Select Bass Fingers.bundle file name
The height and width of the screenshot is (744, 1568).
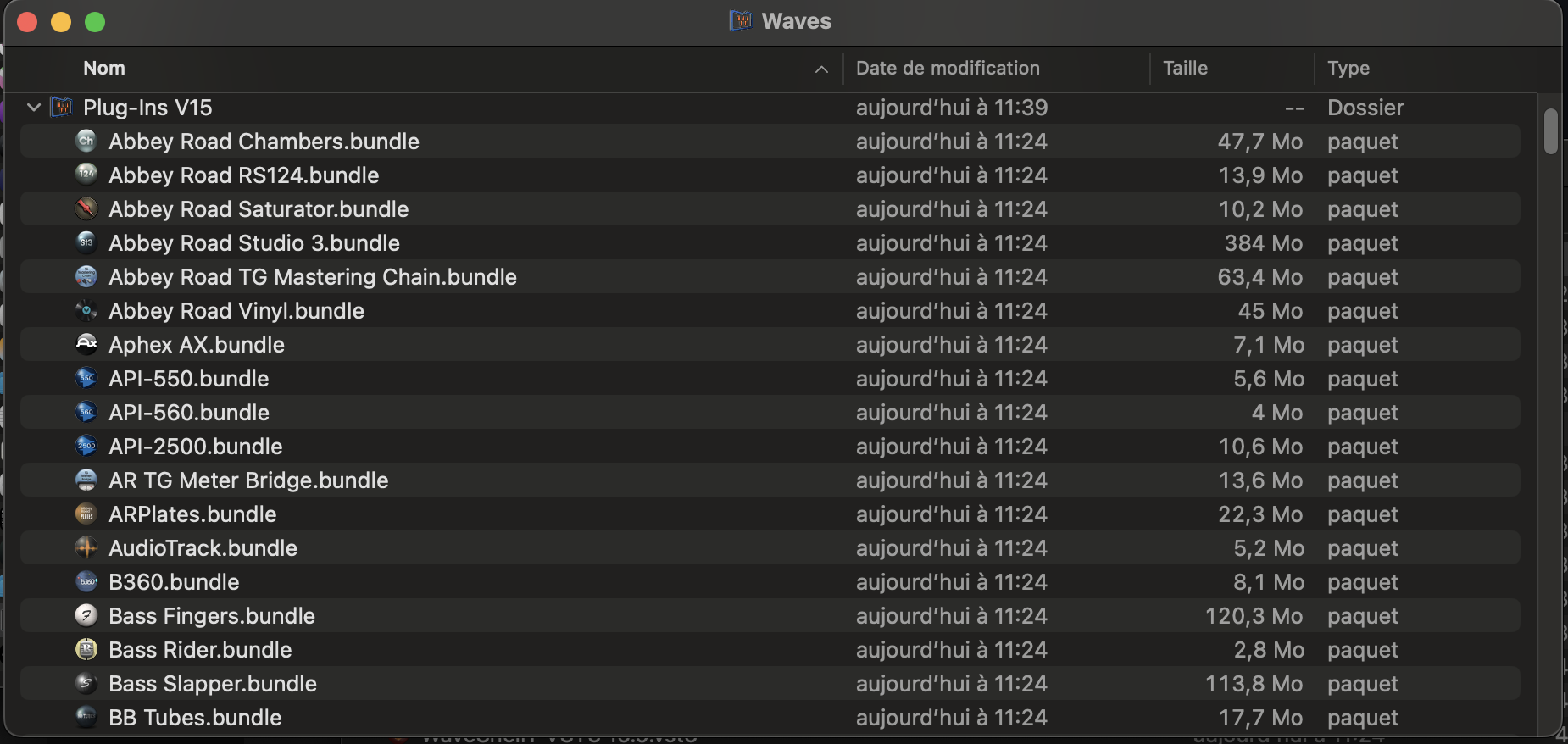[212, 616]
